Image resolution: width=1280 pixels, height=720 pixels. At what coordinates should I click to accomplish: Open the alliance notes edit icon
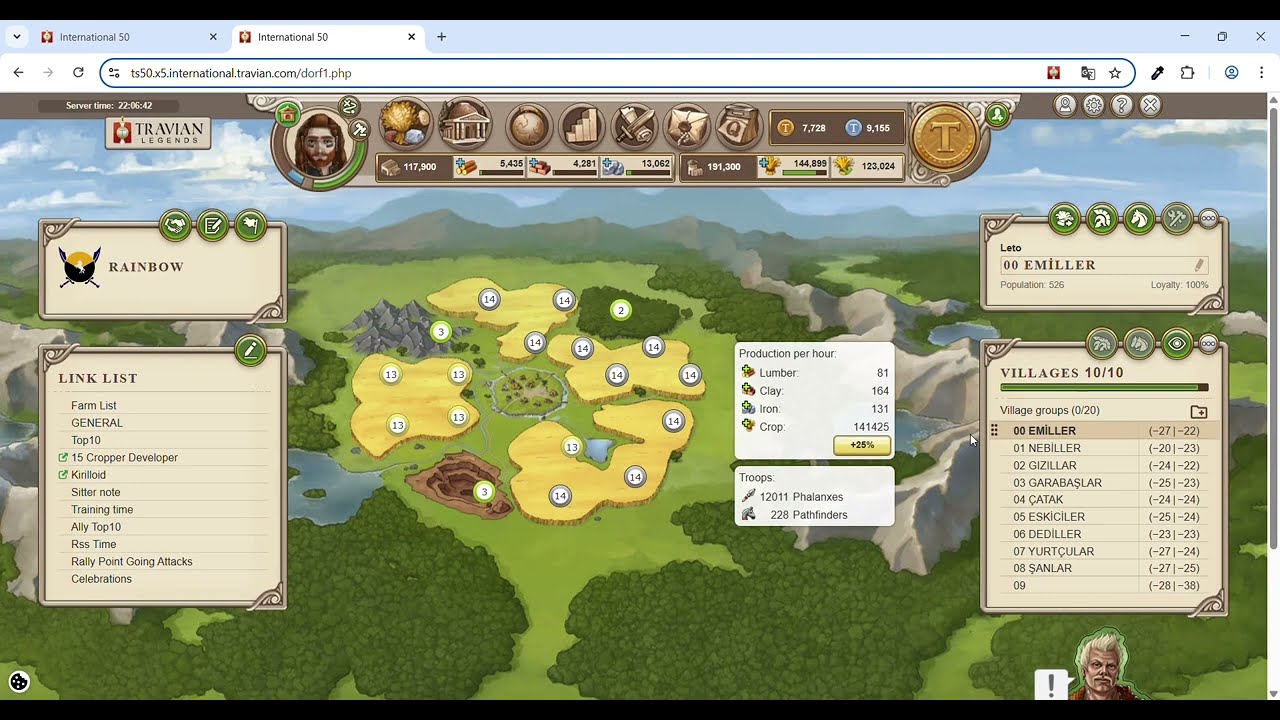213,226
